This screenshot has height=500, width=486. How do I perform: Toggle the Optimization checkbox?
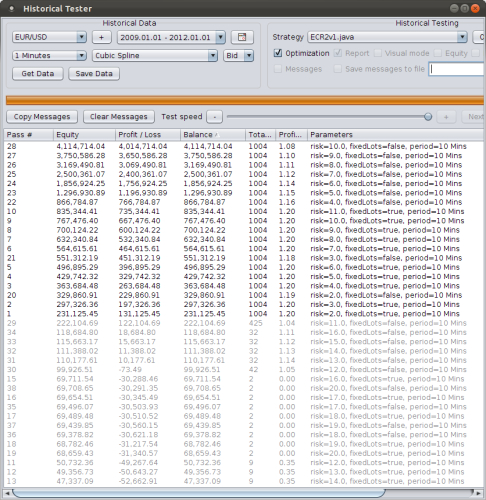277,53
